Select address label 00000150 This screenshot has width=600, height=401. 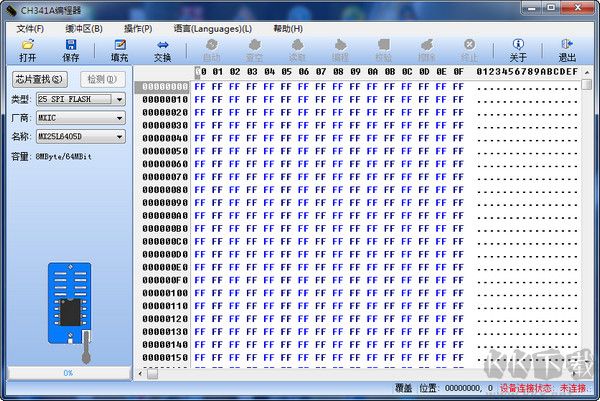click(165, 358)
